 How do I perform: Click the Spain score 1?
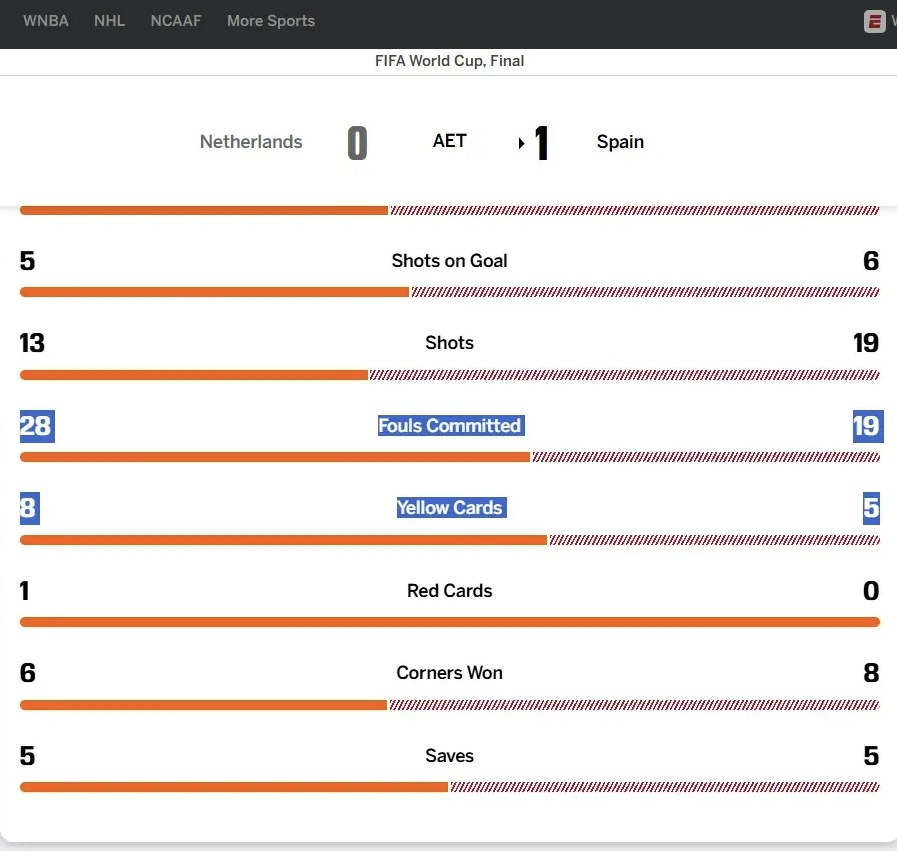pos(541,142)
